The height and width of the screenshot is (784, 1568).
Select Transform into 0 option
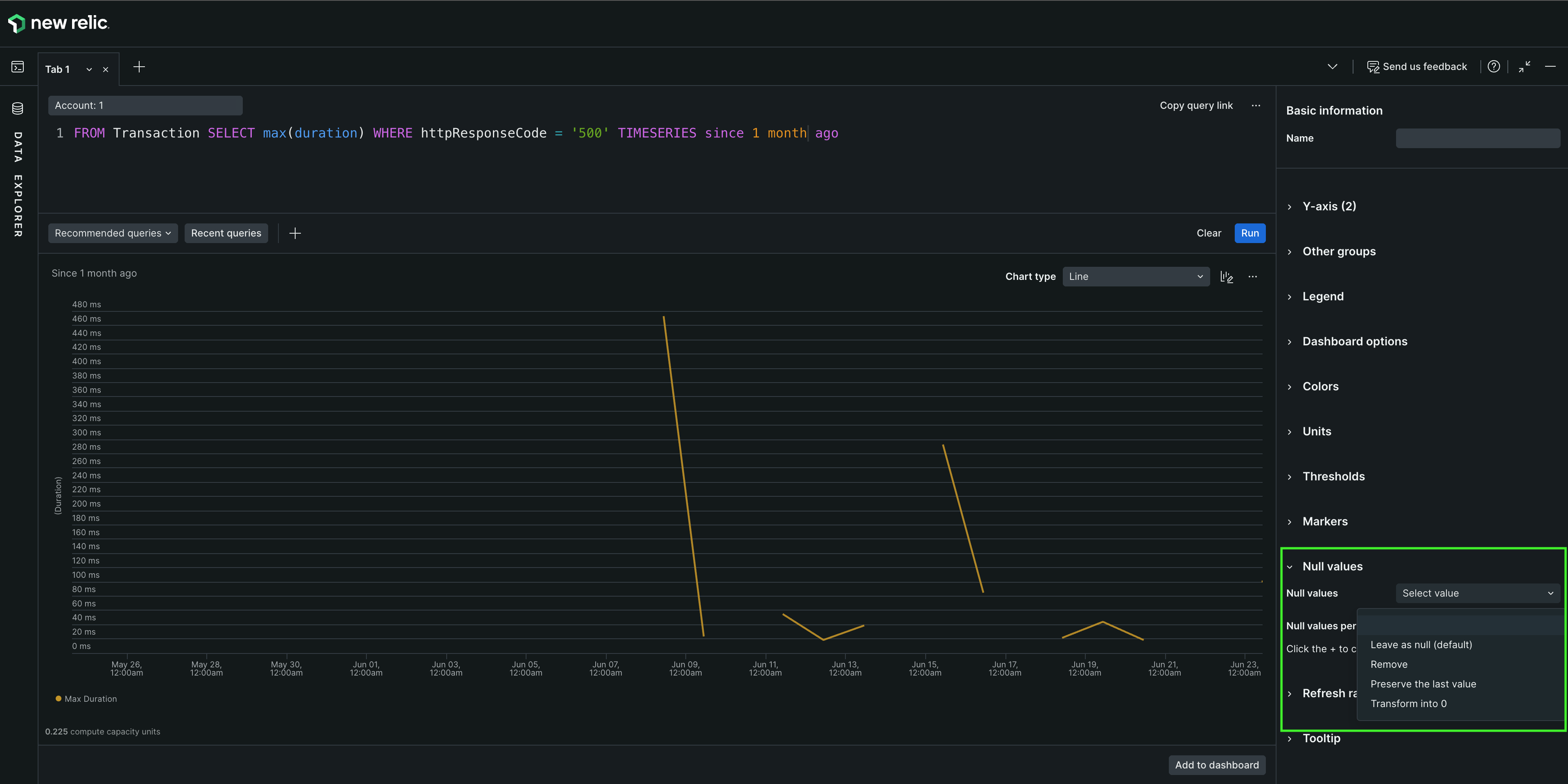(1408, 704)
